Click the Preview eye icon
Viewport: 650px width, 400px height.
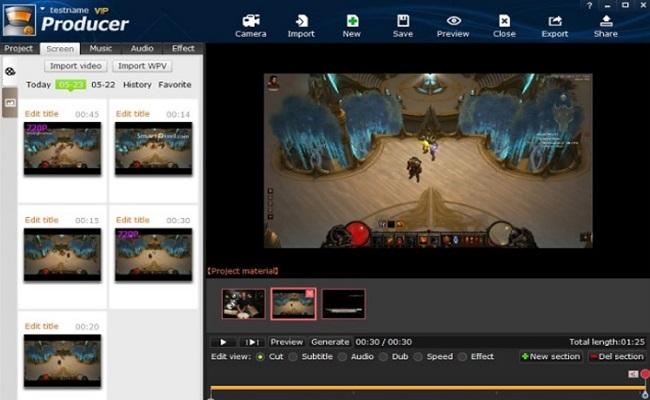tap(453, 21)
